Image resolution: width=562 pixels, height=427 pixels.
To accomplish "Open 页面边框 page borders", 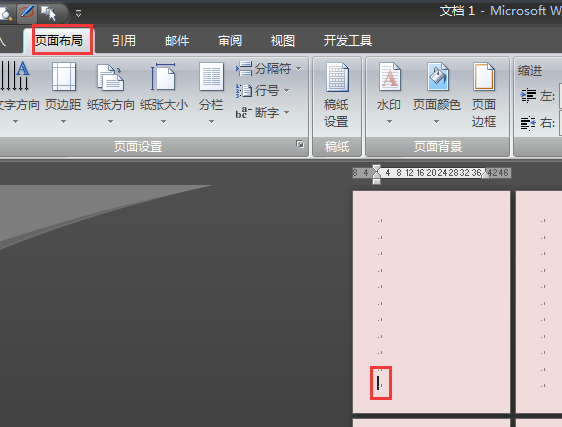I will click(x=484, y=94).
